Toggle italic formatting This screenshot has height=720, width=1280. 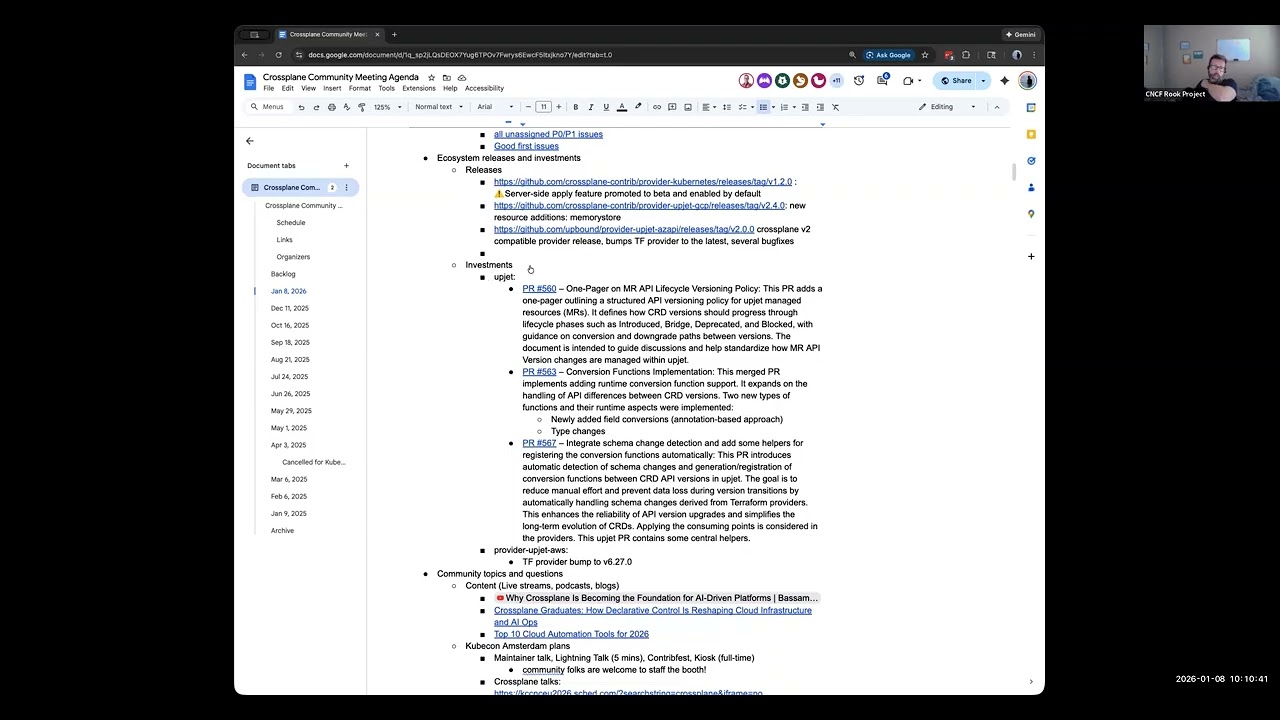590,107
